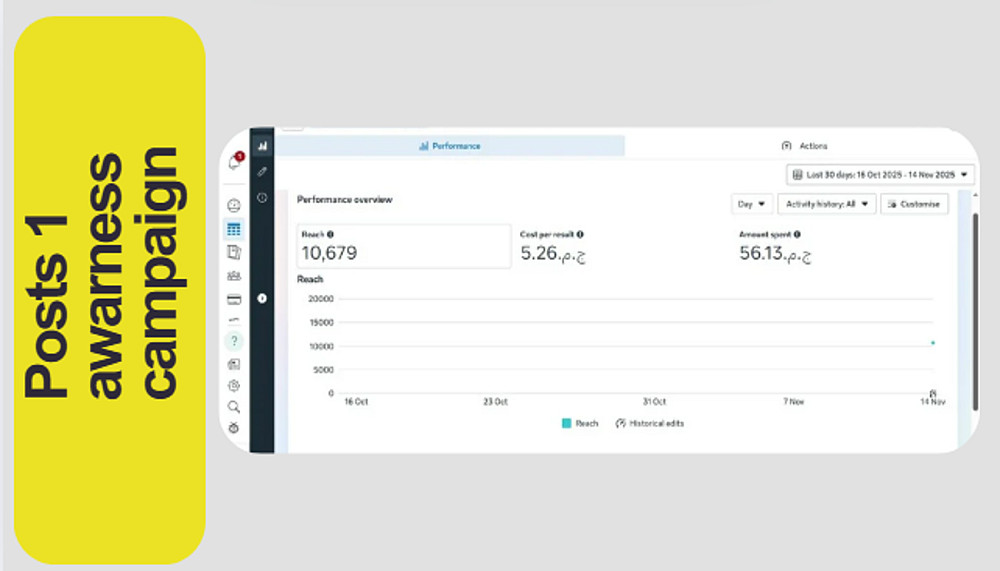
Task: Click the Reach info icon
Action: pos(330,234)
